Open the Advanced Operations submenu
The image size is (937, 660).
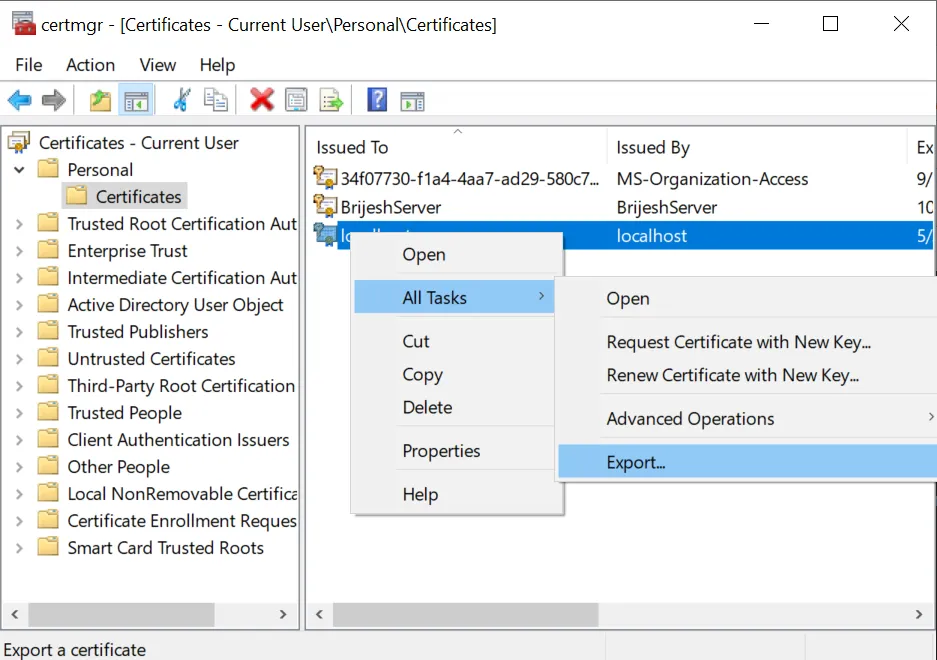[x=690, y=419]
